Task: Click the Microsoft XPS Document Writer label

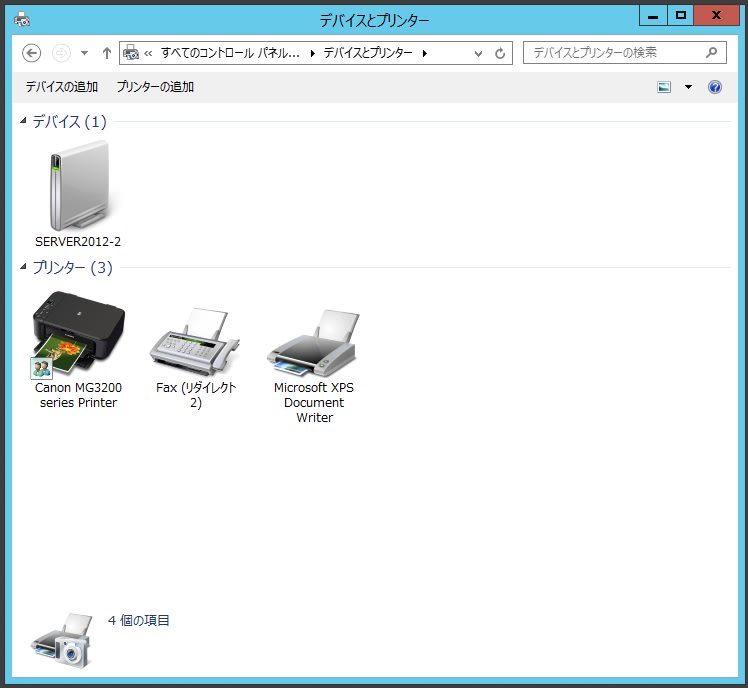Action: click(x=314, y=402)
